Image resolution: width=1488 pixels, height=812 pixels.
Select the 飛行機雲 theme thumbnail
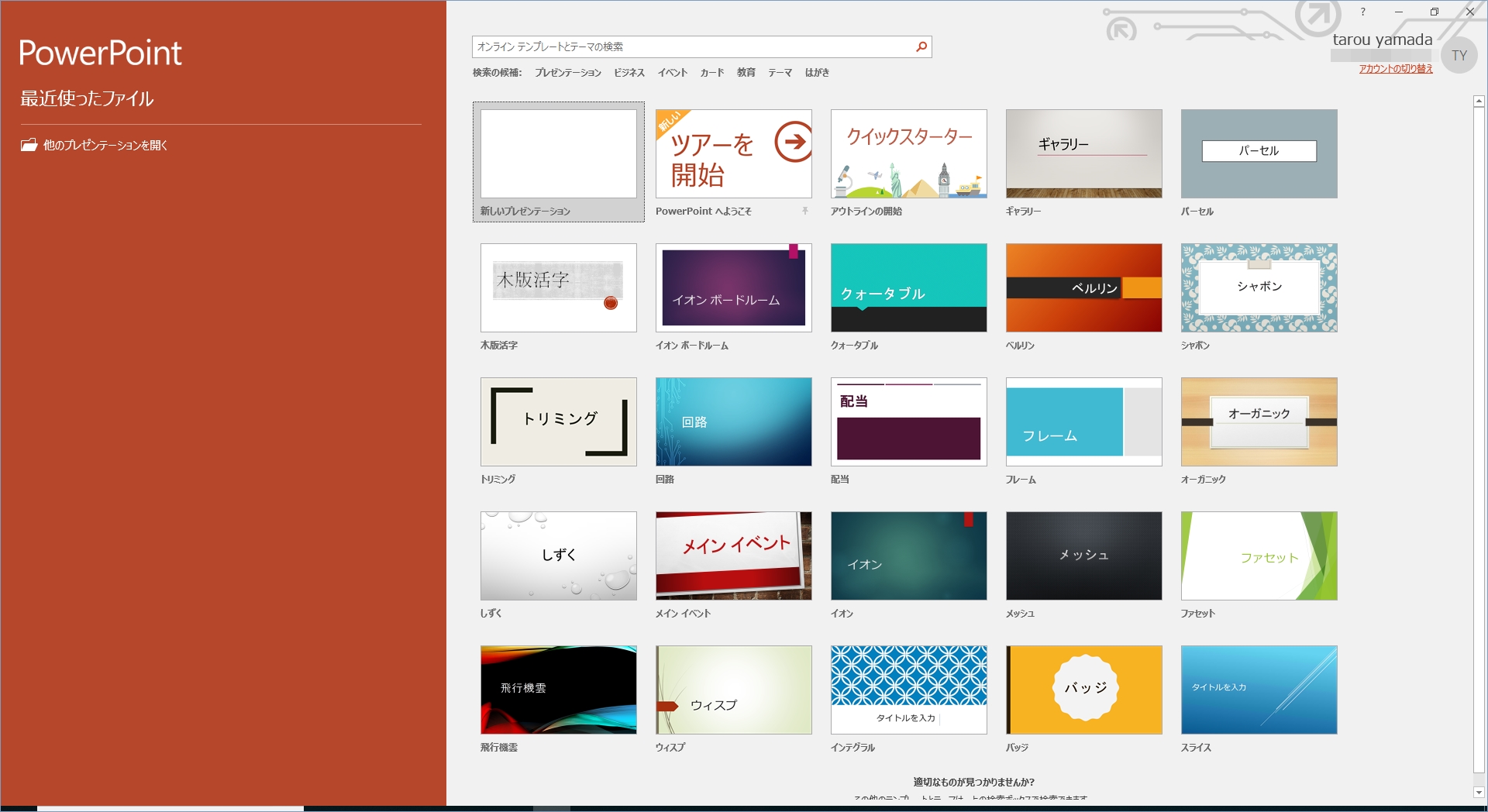point(559,690)
